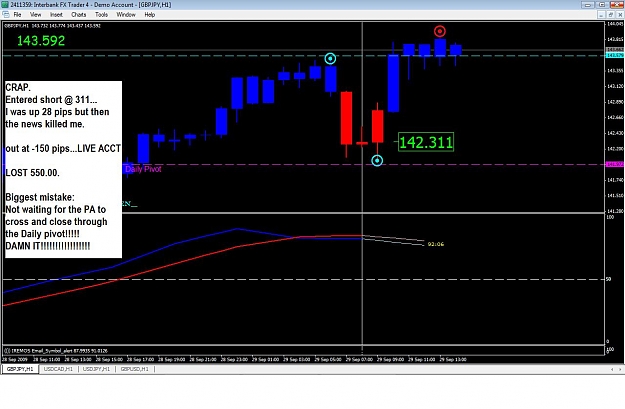This screenshot has height=409, width=625.
Task: Select the cyan circle marker above the blue candle
Action: [330, 59]
